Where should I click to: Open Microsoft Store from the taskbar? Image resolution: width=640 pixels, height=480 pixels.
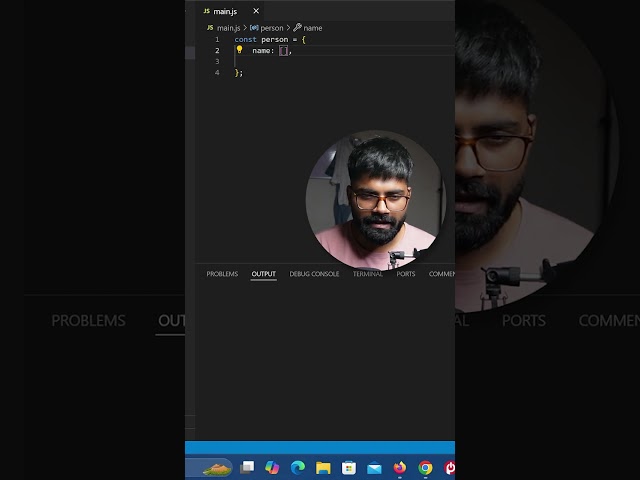coord(349,468)
